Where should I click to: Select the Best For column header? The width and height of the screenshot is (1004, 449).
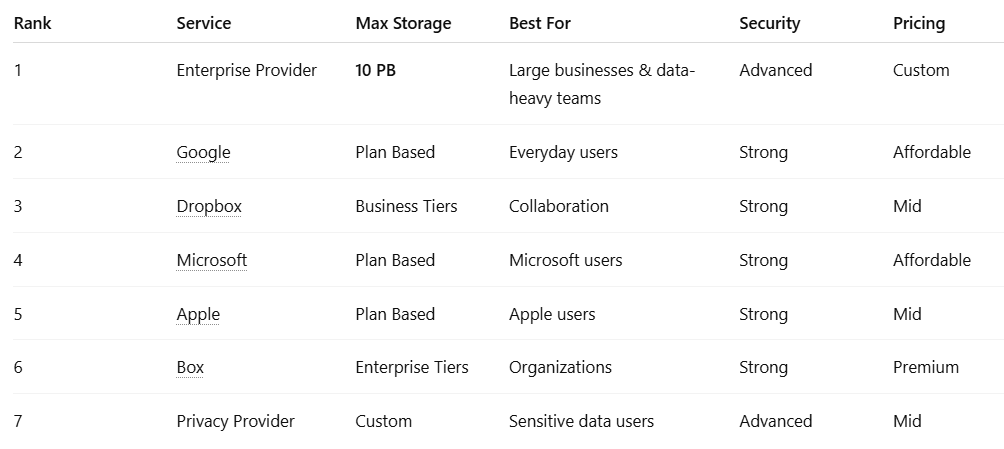click(x=539, y=23)
